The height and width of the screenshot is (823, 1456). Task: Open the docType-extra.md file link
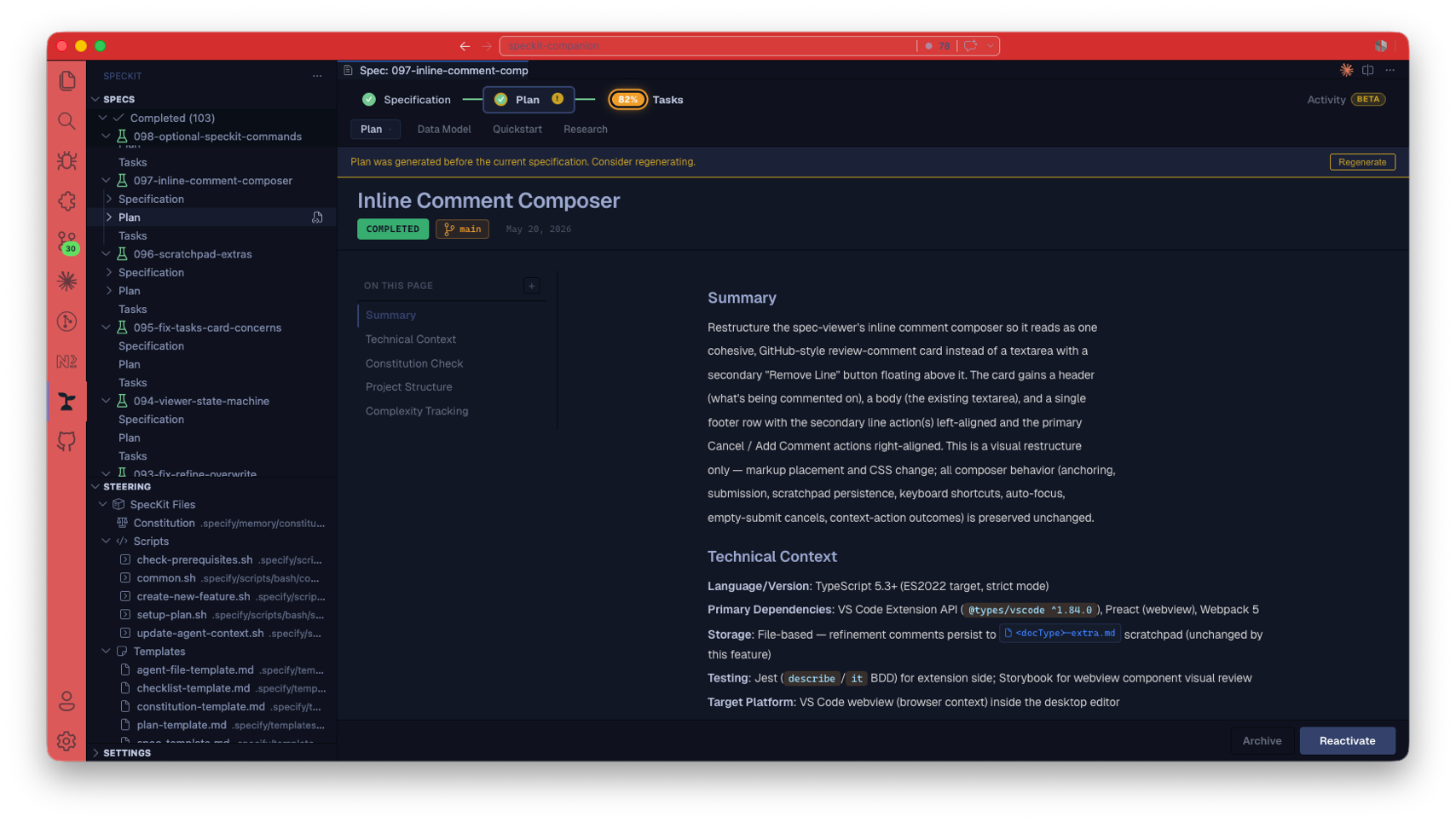pos(1060,633)
